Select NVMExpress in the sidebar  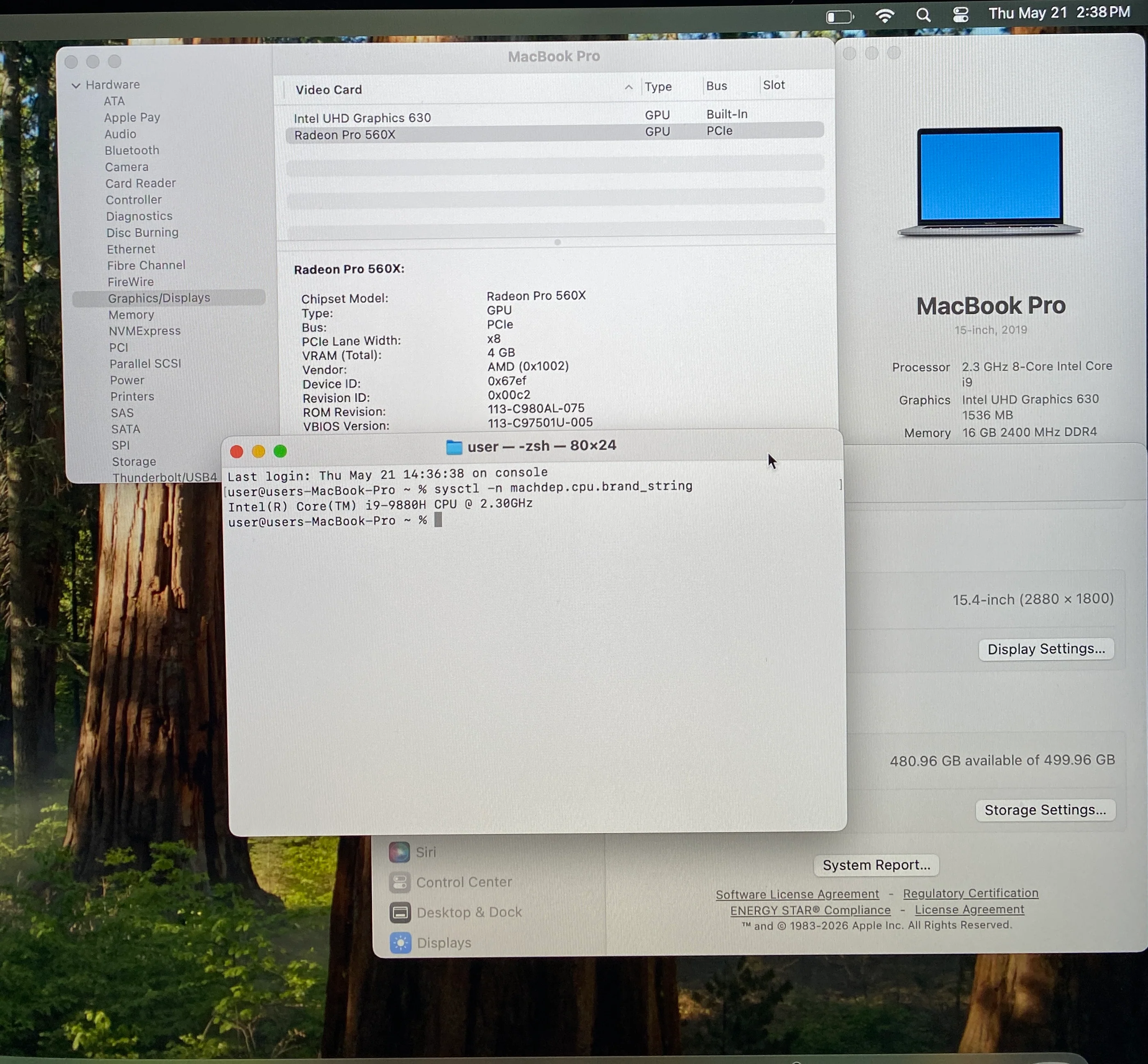[x=144, y=331]
